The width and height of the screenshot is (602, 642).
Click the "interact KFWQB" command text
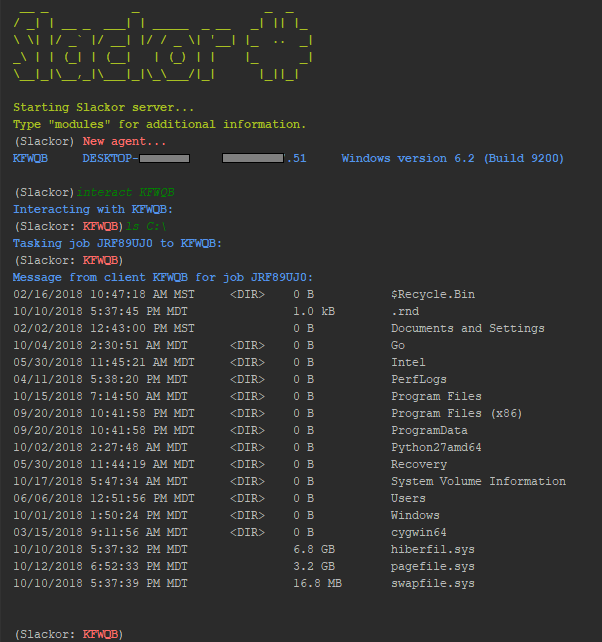point(125,192)
